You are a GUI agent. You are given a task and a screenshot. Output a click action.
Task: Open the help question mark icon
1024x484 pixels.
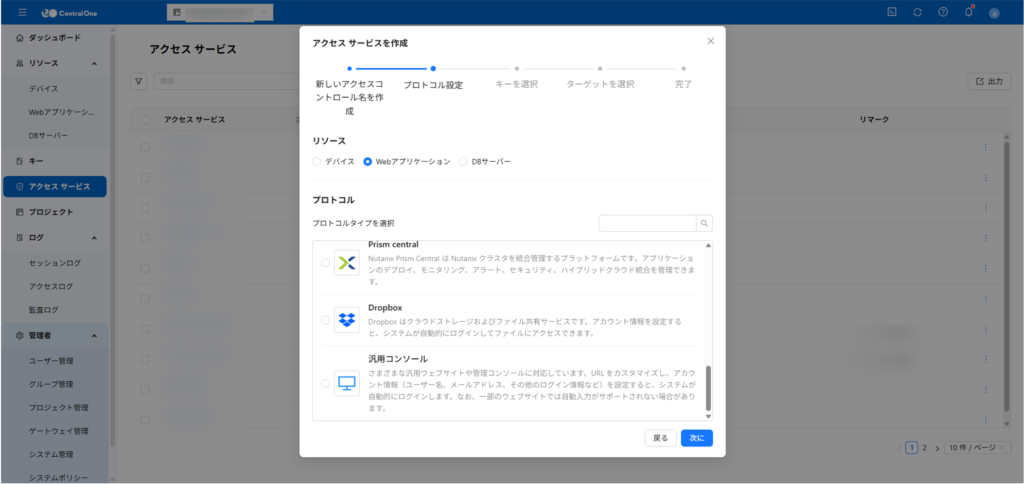943,12
